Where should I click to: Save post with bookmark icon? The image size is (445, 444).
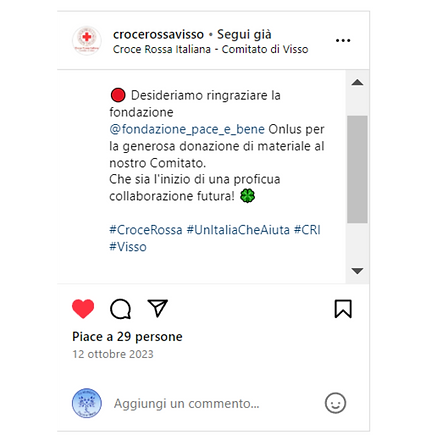(343, 309)
